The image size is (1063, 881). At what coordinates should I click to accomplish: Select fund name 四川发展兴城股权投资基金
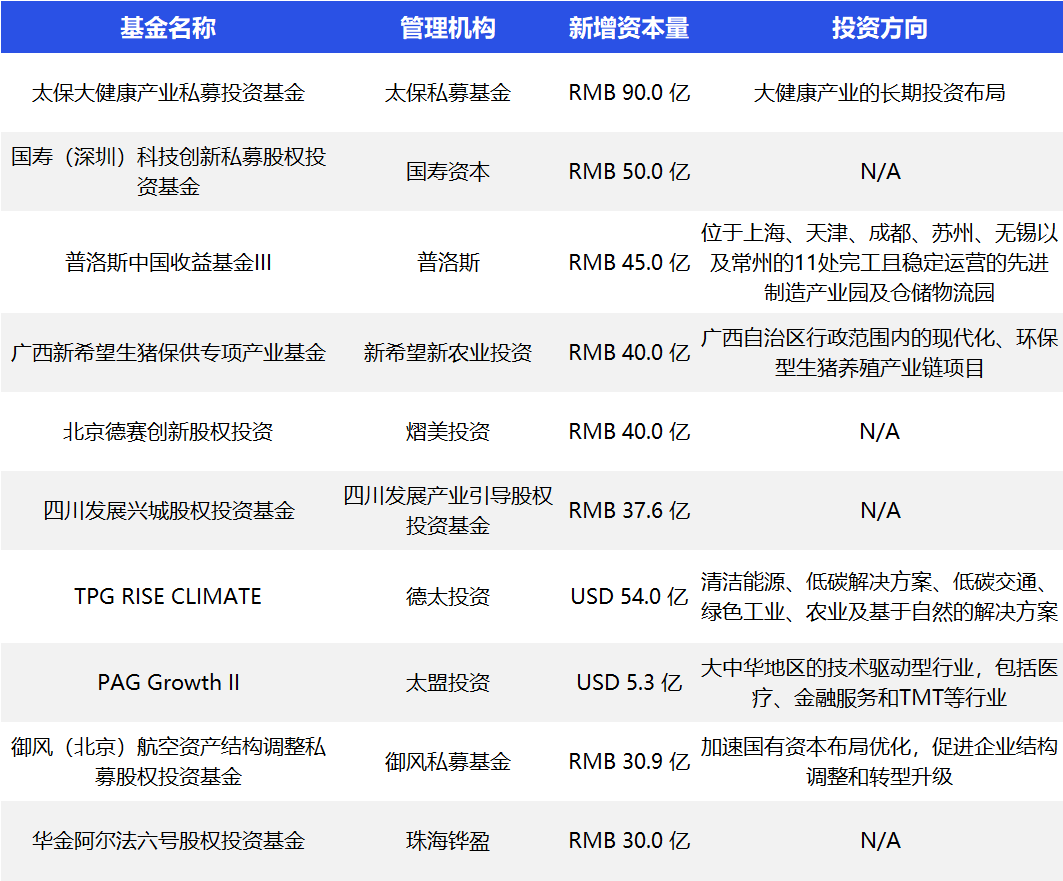click(168, 510)
